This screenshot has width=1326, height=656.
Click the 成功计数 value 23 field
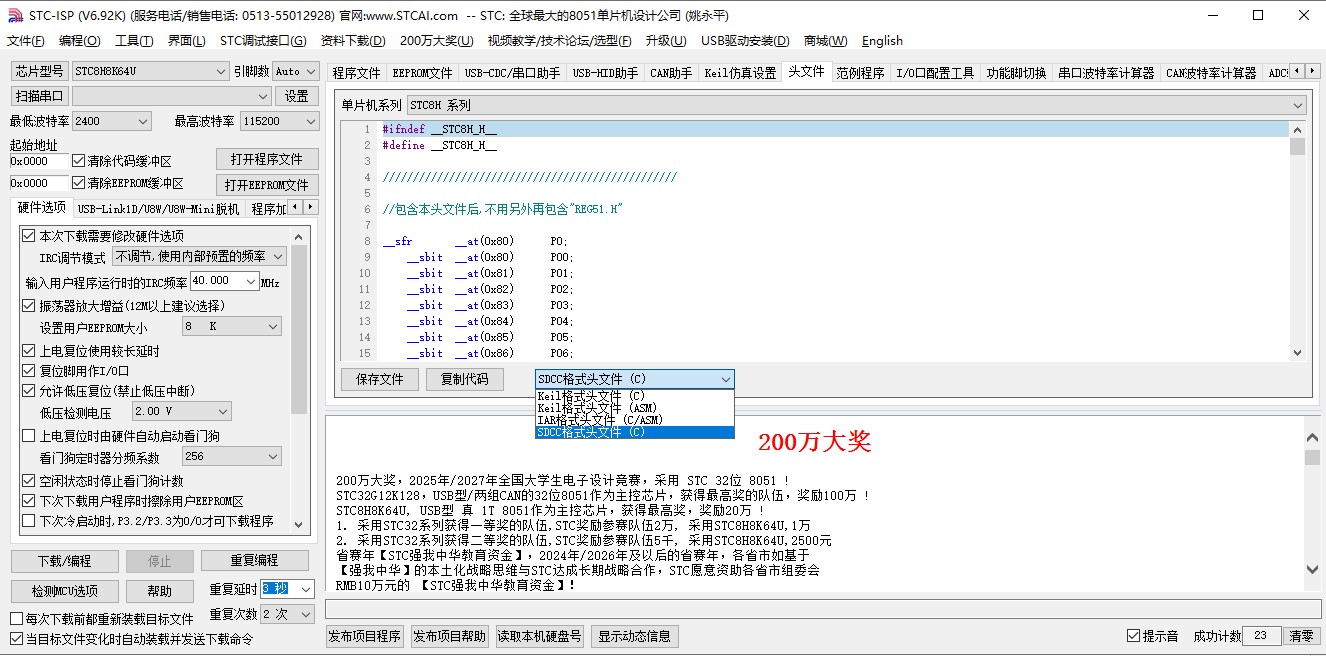pos(1261,636)
